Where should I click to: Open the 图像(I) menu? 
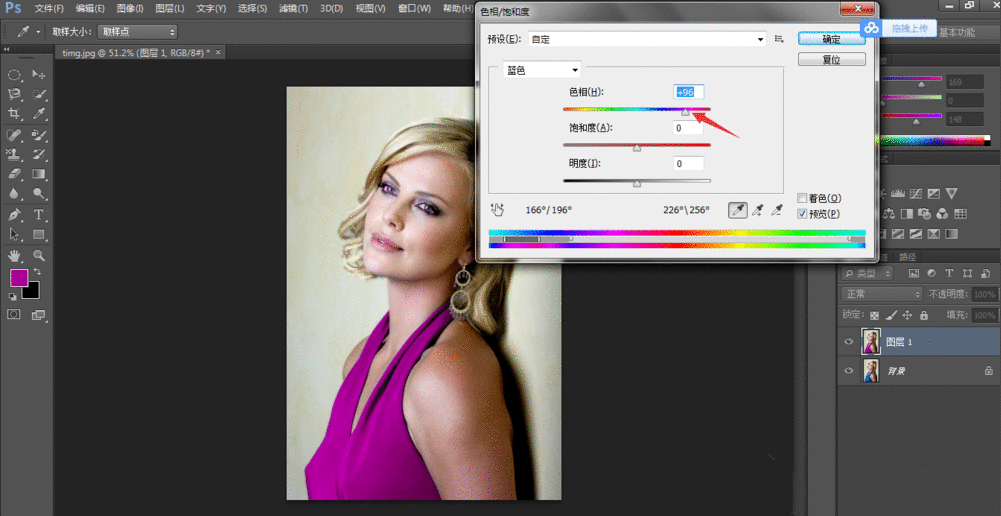coord(130,9)
